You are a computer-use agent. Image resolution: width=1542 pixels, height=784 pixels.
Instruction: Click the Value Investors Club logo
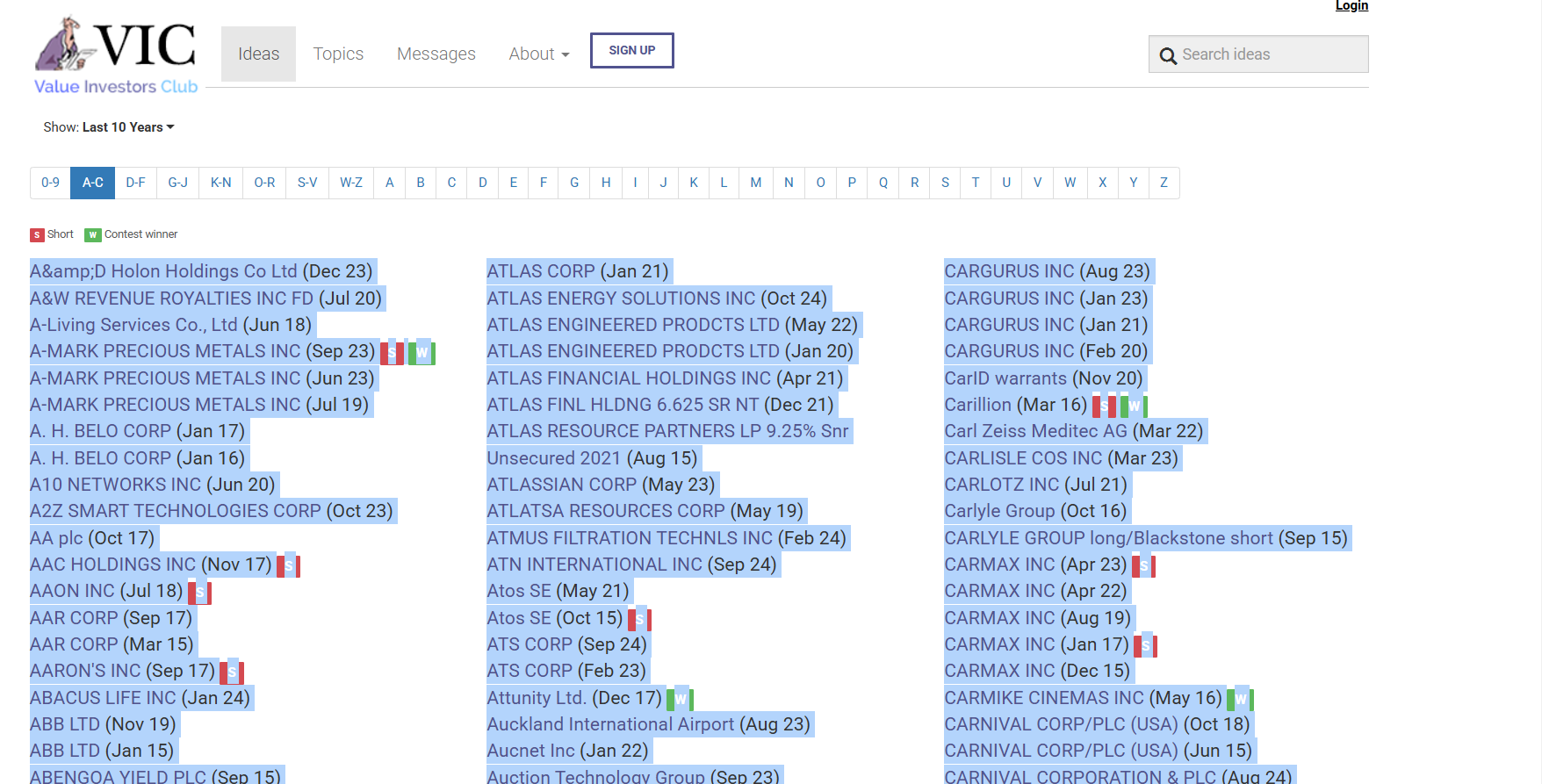click(x=116, y=54)
